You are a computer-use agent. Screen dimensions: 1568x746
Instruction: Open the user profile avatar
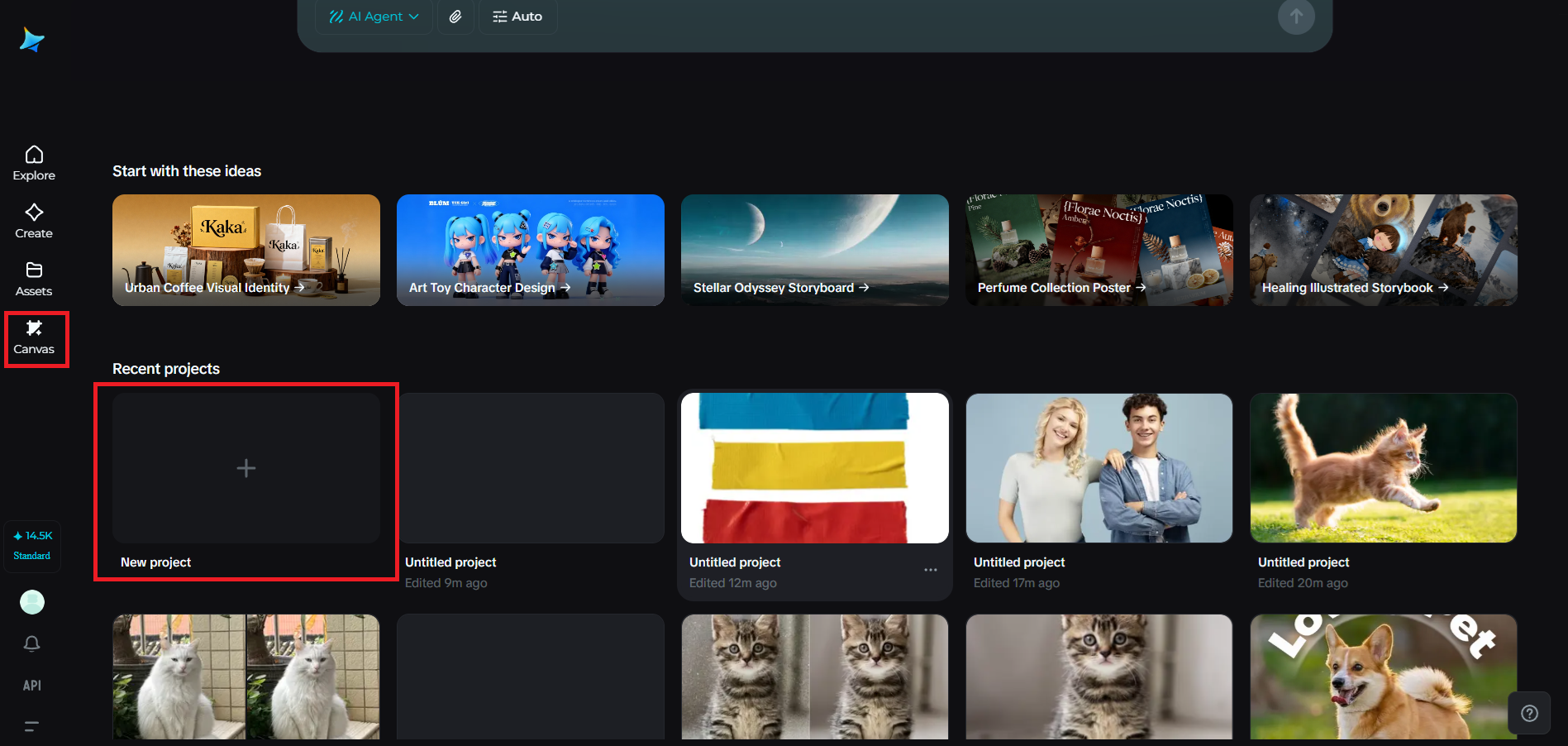click(x=32, y=602)
